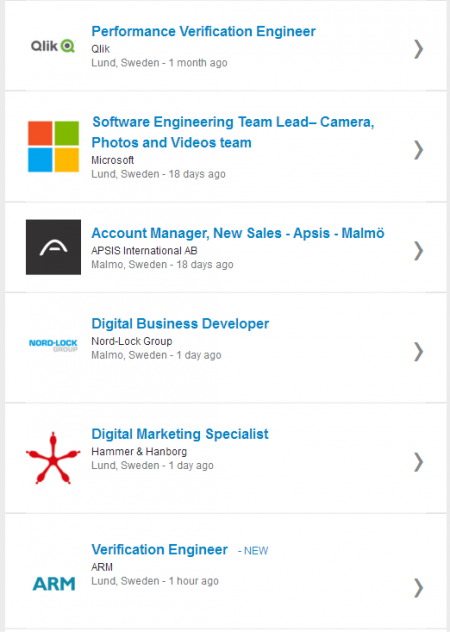Click the NEW badge beside Verification Engineer
Viewport: 450px width, 632px height.
tap(253, 551)
